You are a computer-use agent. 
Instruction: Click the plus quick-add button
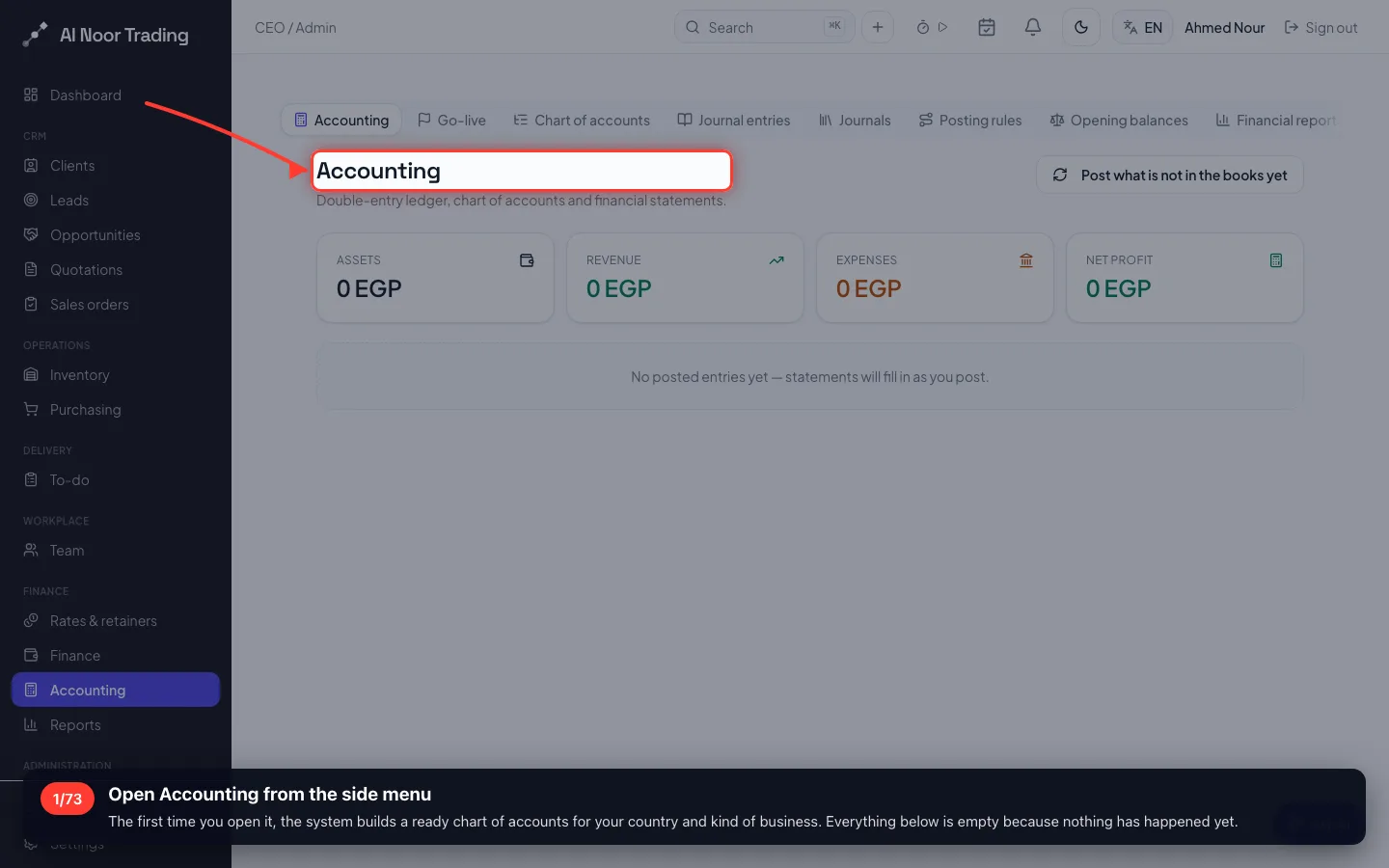click(x=878, y=27)
